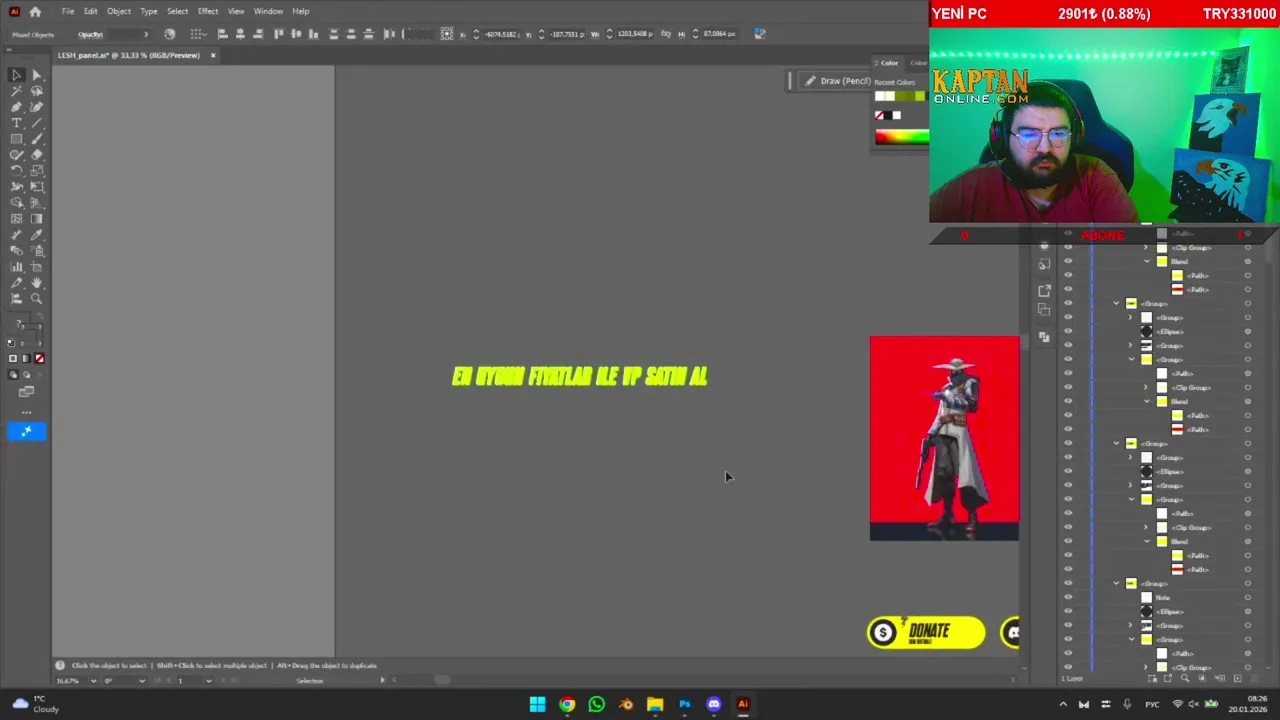This screenshot has height=720, width=1280.
Task: Open the Align To dropdown in control bar
Action: [199, 34]
